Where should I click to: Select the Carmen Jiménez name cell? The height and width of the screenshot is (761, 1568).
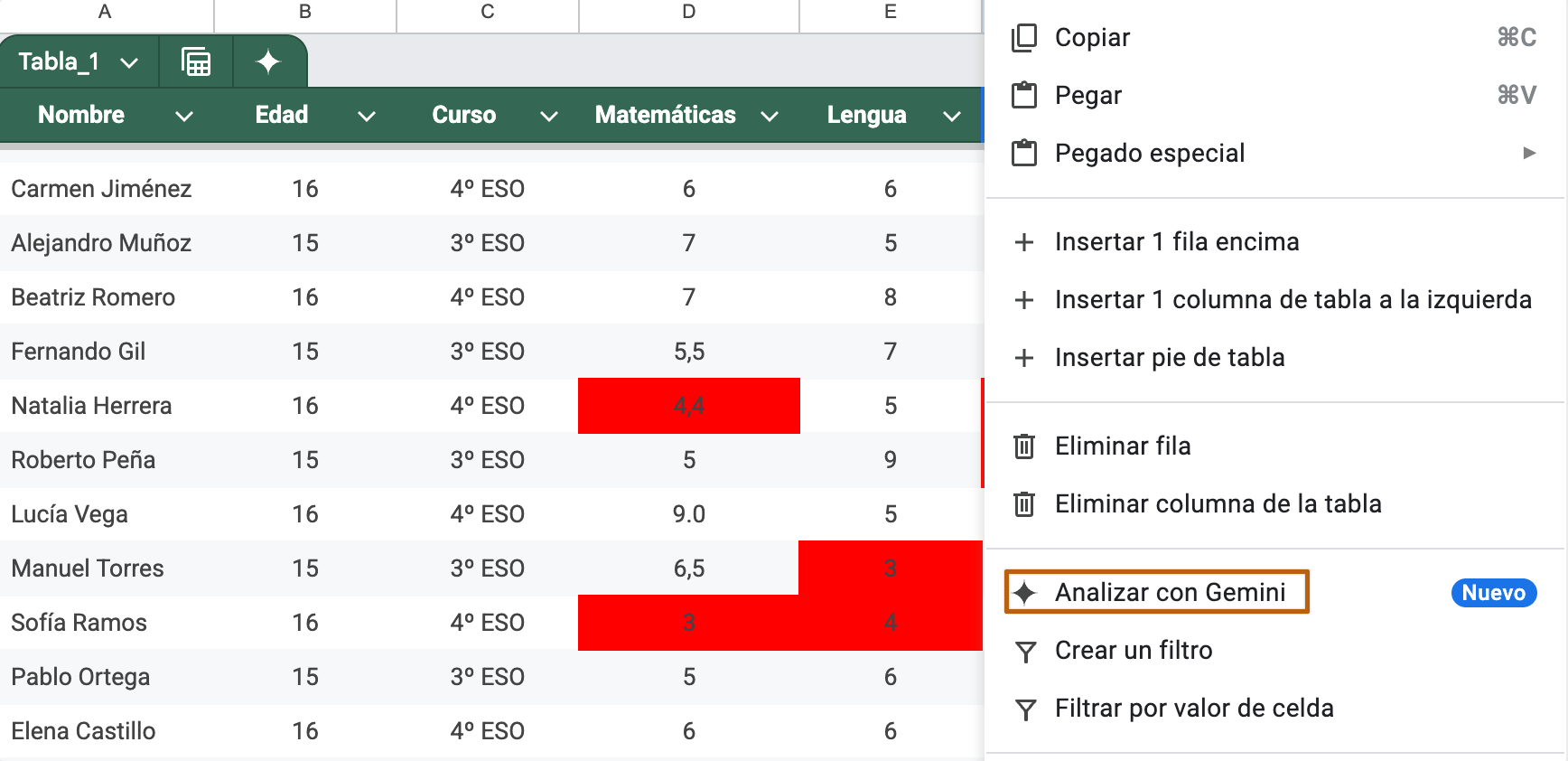tap(101, 189)
